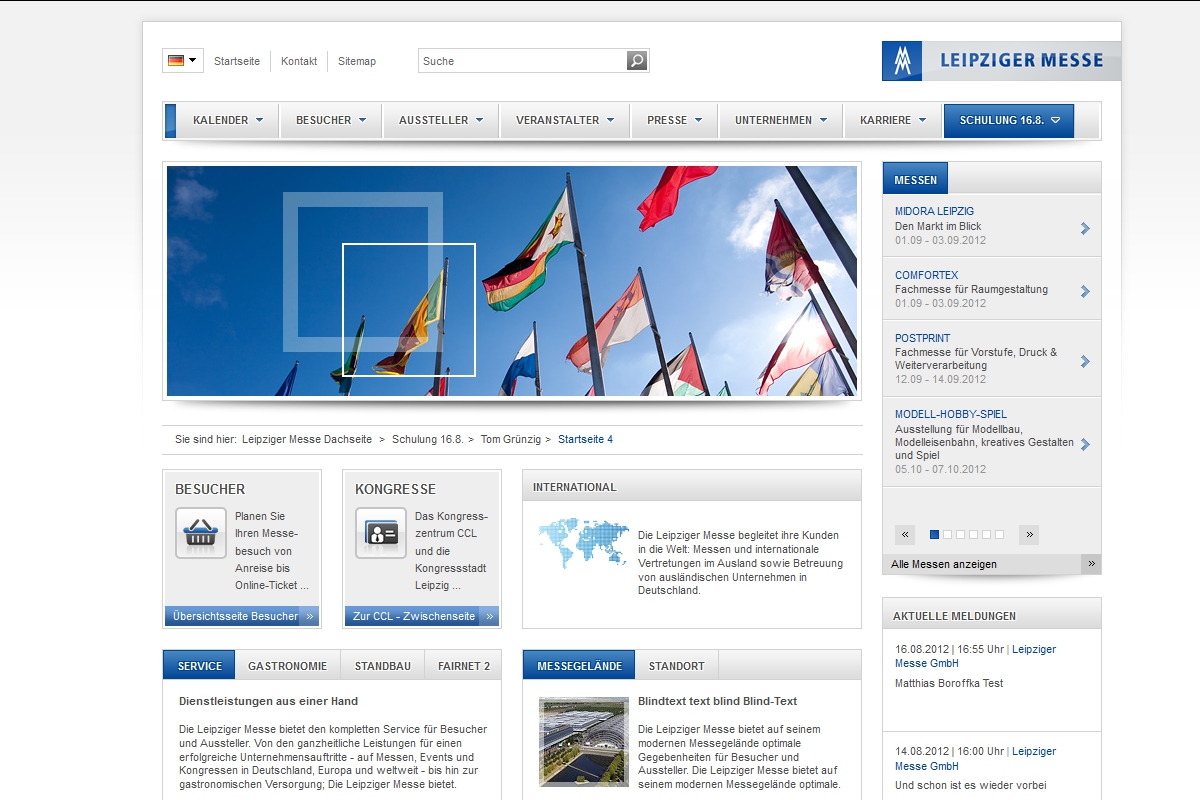The width and height of the screenshot is (1200, 800).
Task: Switch to the Messegelände tab
Action: click(579, 665)
